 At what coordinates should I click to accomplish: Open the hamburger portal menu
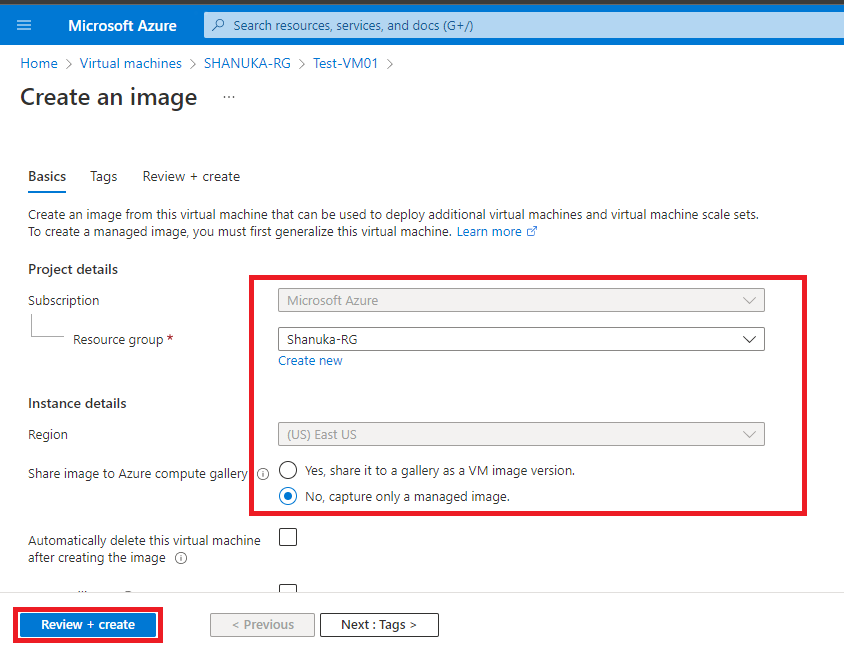pos(24,25)
